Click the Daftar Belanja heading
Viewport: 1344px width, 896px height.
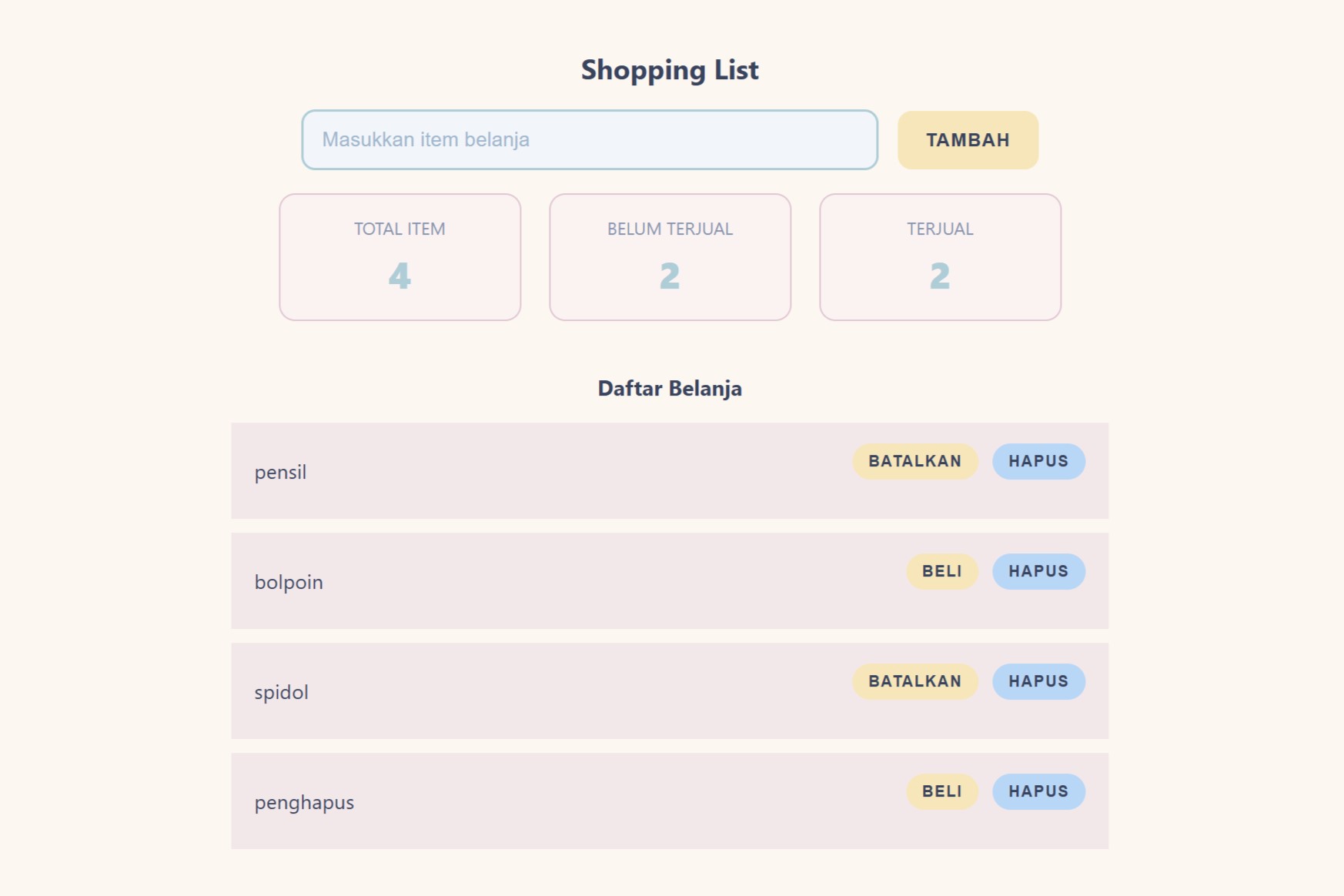point(669,389)
